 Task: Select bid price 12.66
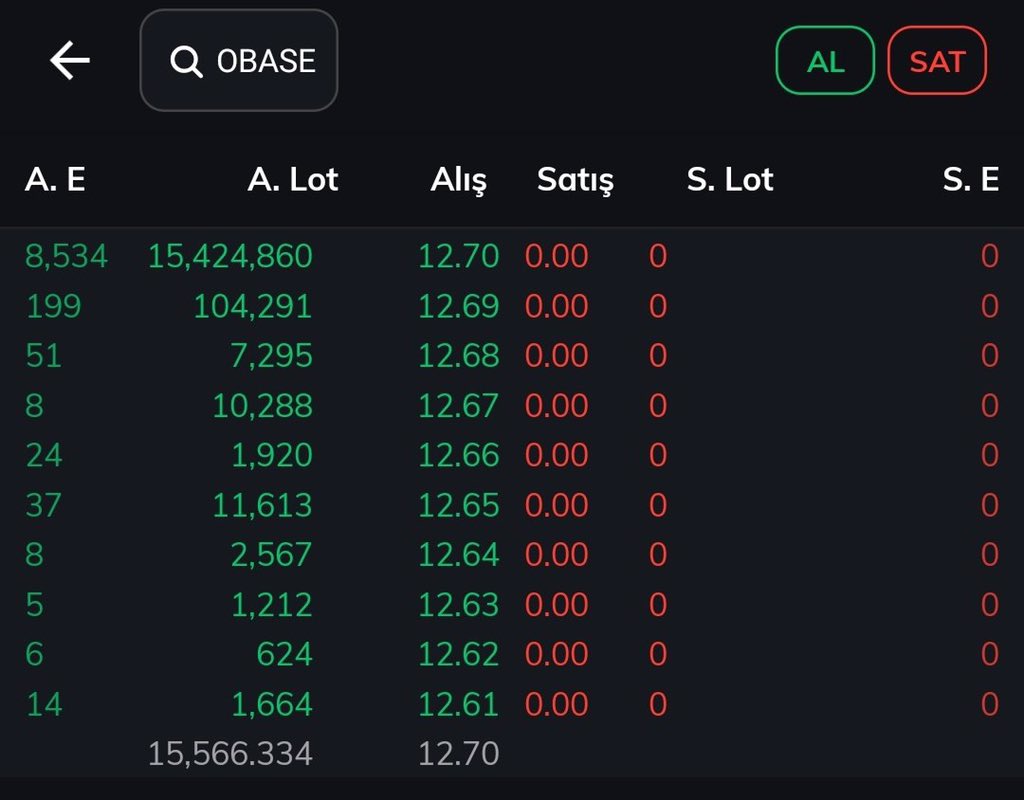pyautogui.click(x=458, y=455)
